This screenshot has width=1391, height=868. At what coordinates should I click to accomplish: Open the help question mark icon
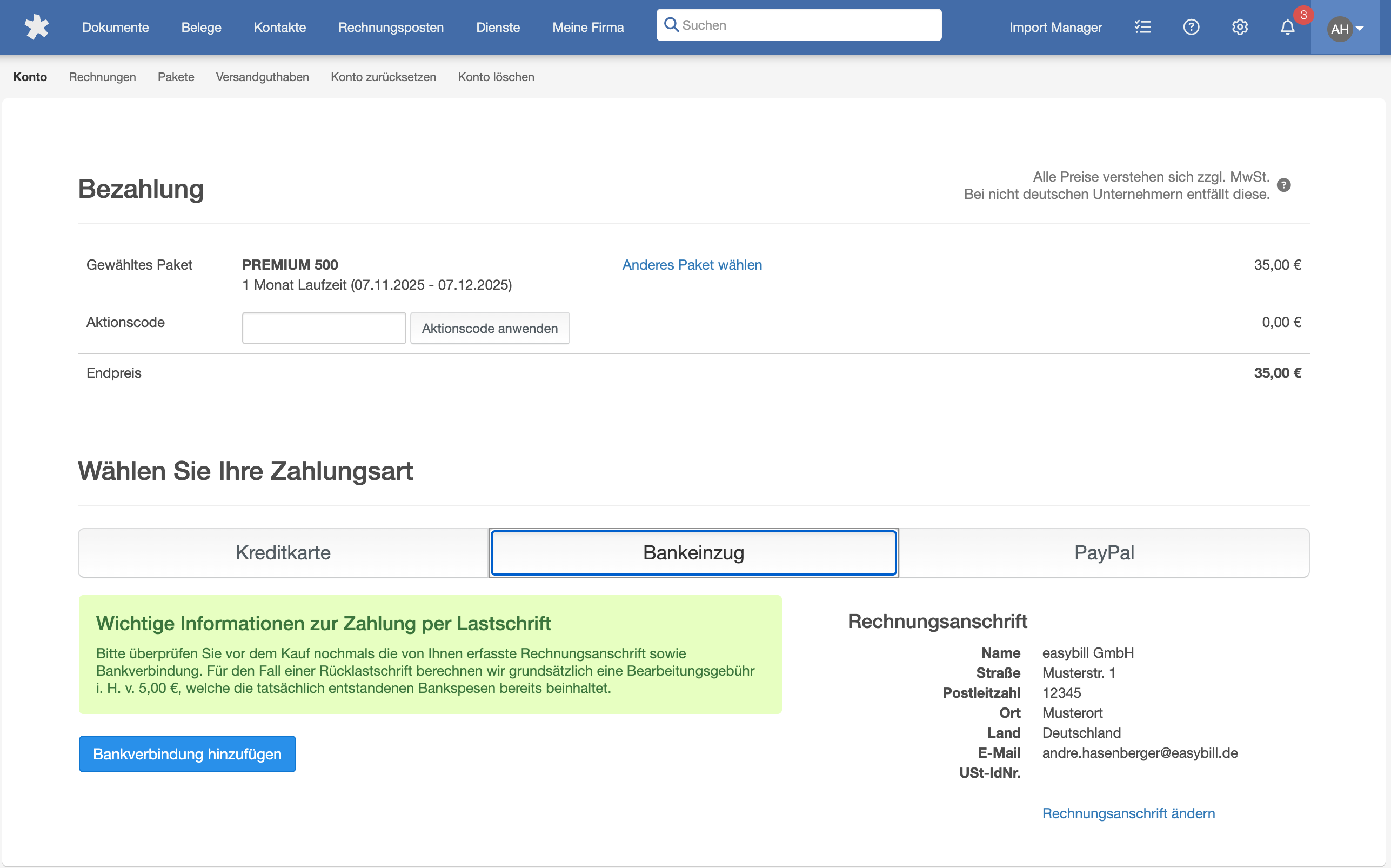[1191, 27]
